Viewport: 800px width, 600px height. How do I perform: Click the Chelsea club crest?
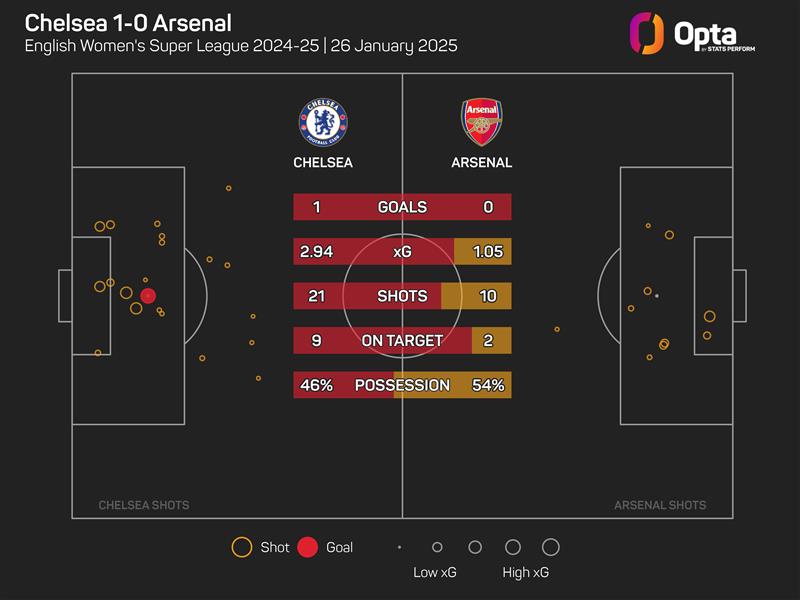(x=322, y=122)
